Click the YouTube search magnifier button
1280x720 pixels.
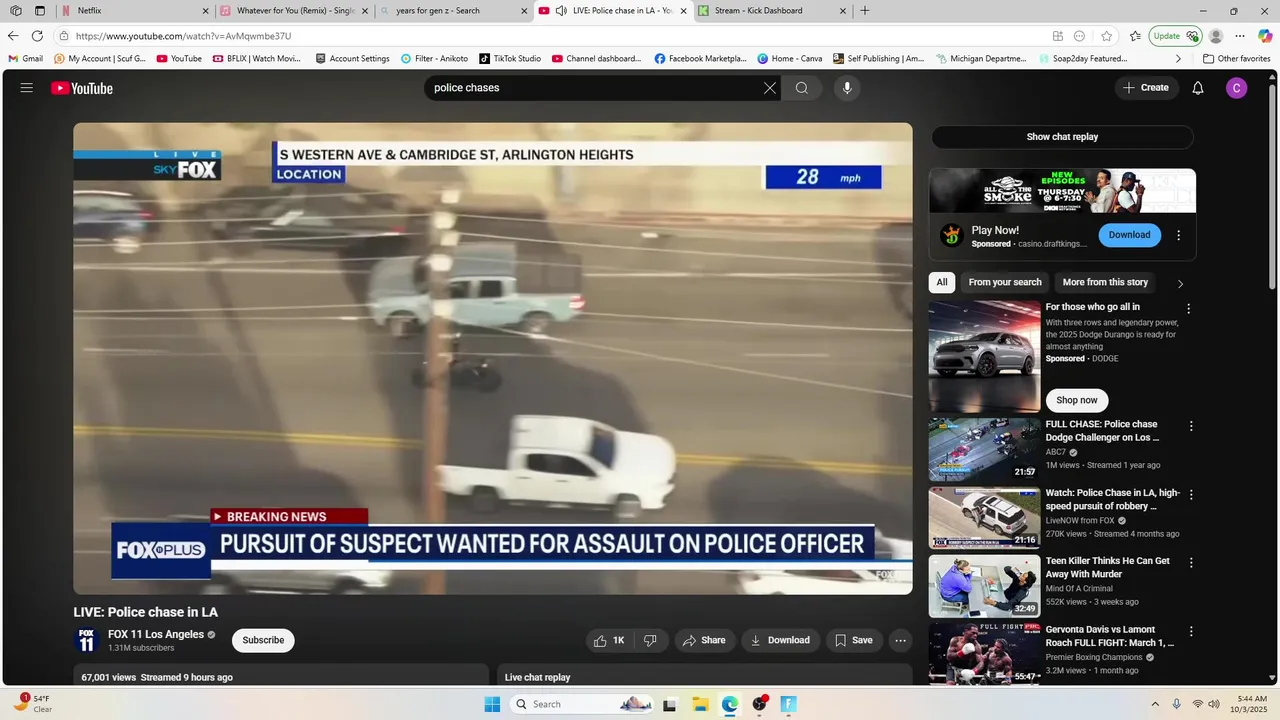click(x=802, y=88)
